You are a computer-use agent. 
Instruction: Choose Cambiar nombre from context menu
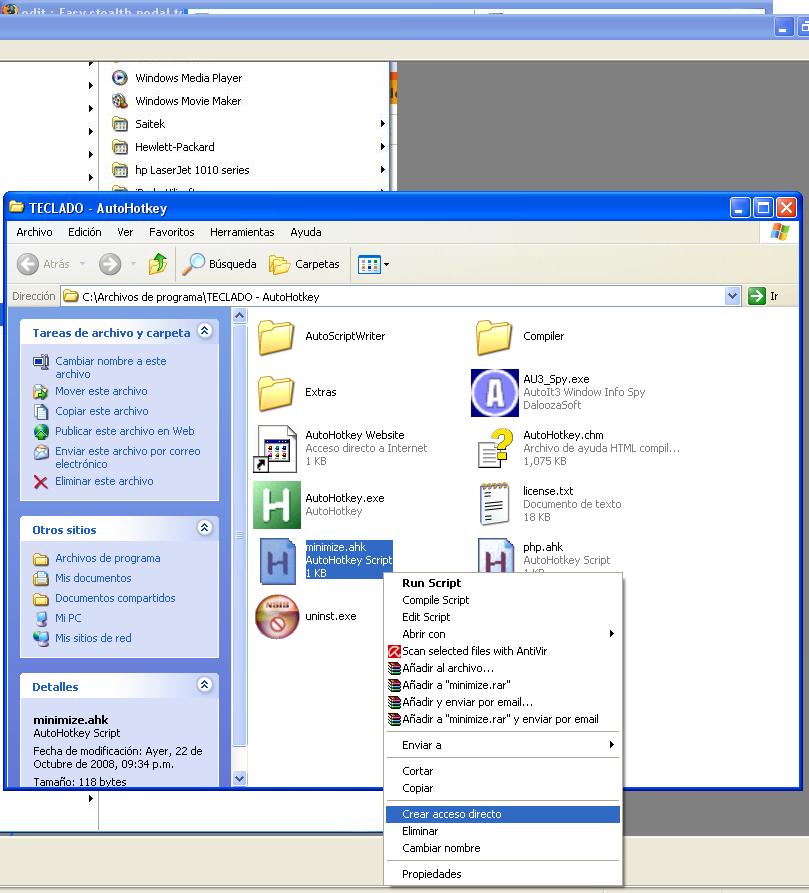tap(503, 849)
